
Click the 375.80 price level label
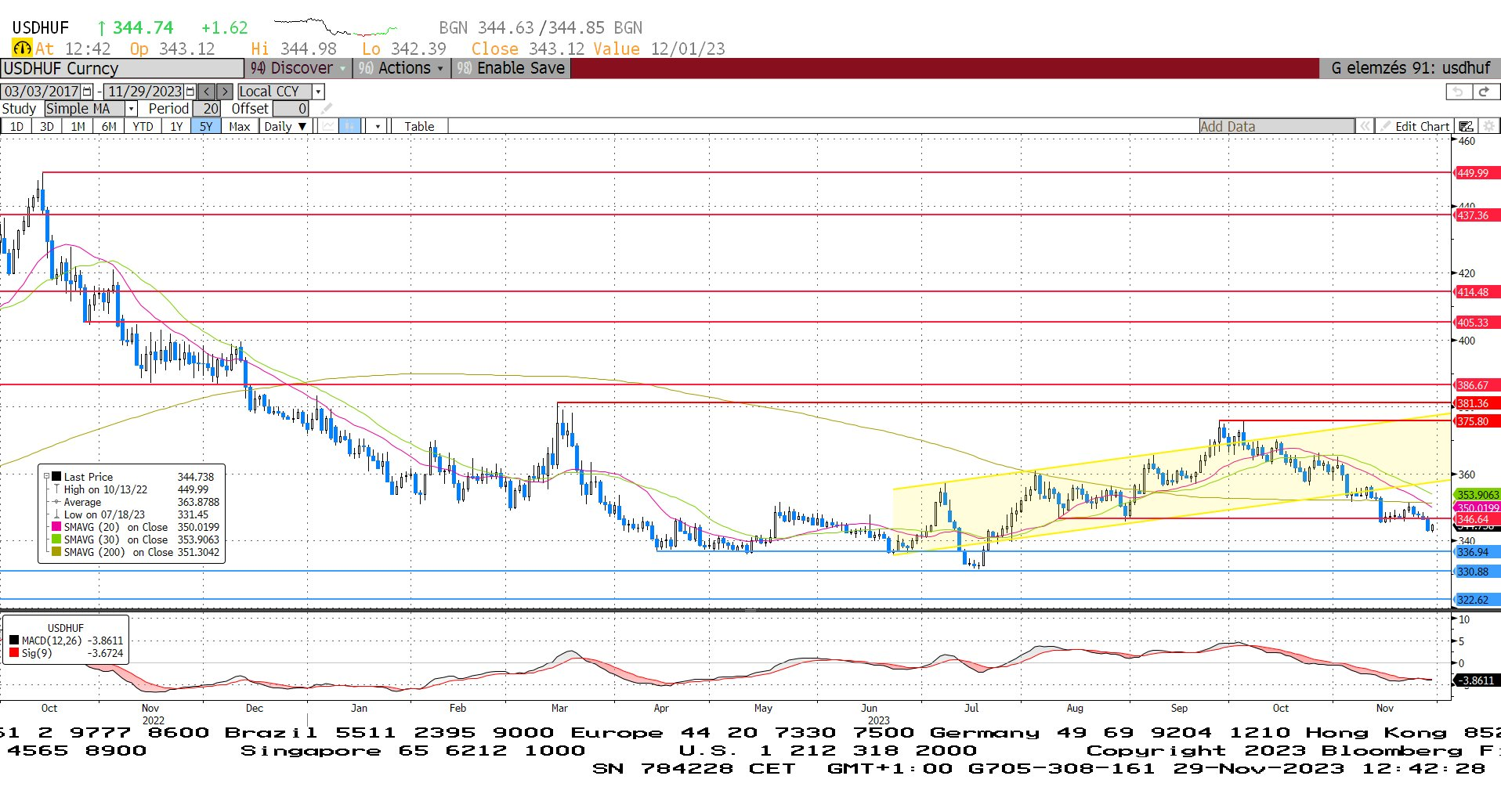1476,421
